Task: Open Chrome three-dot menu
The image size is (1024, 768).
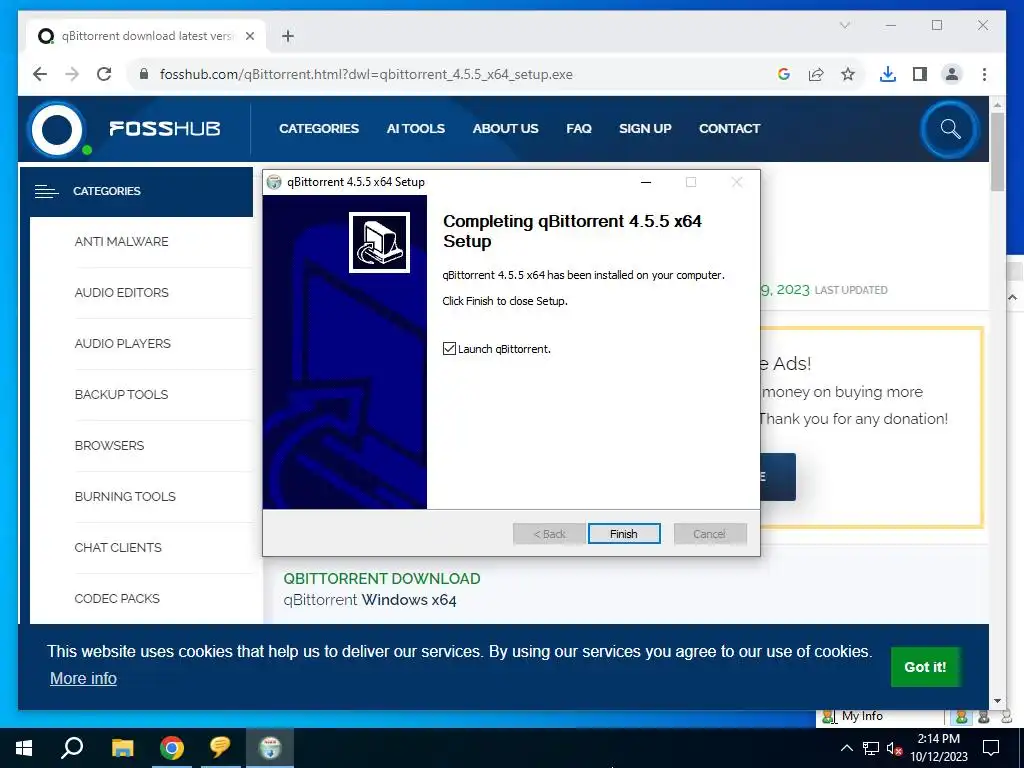Action: [x=984, y=74]
